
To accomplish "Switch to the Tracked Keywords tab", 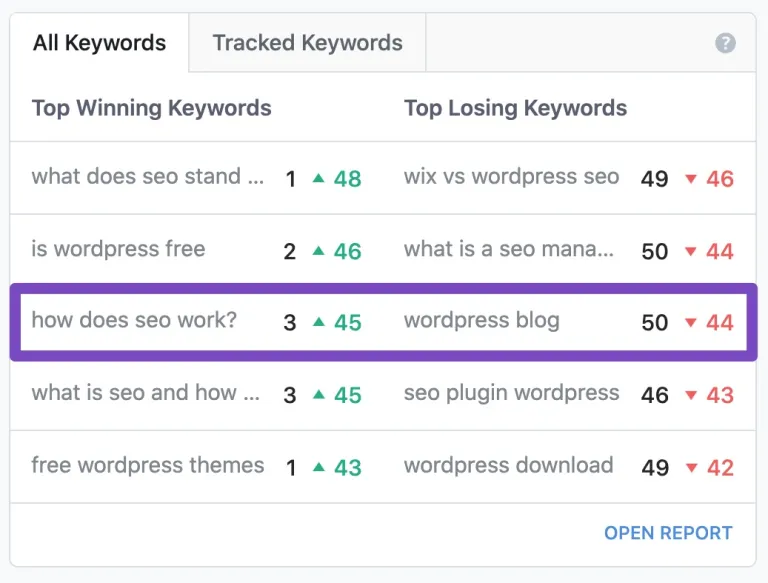I will tap(307, 43).
